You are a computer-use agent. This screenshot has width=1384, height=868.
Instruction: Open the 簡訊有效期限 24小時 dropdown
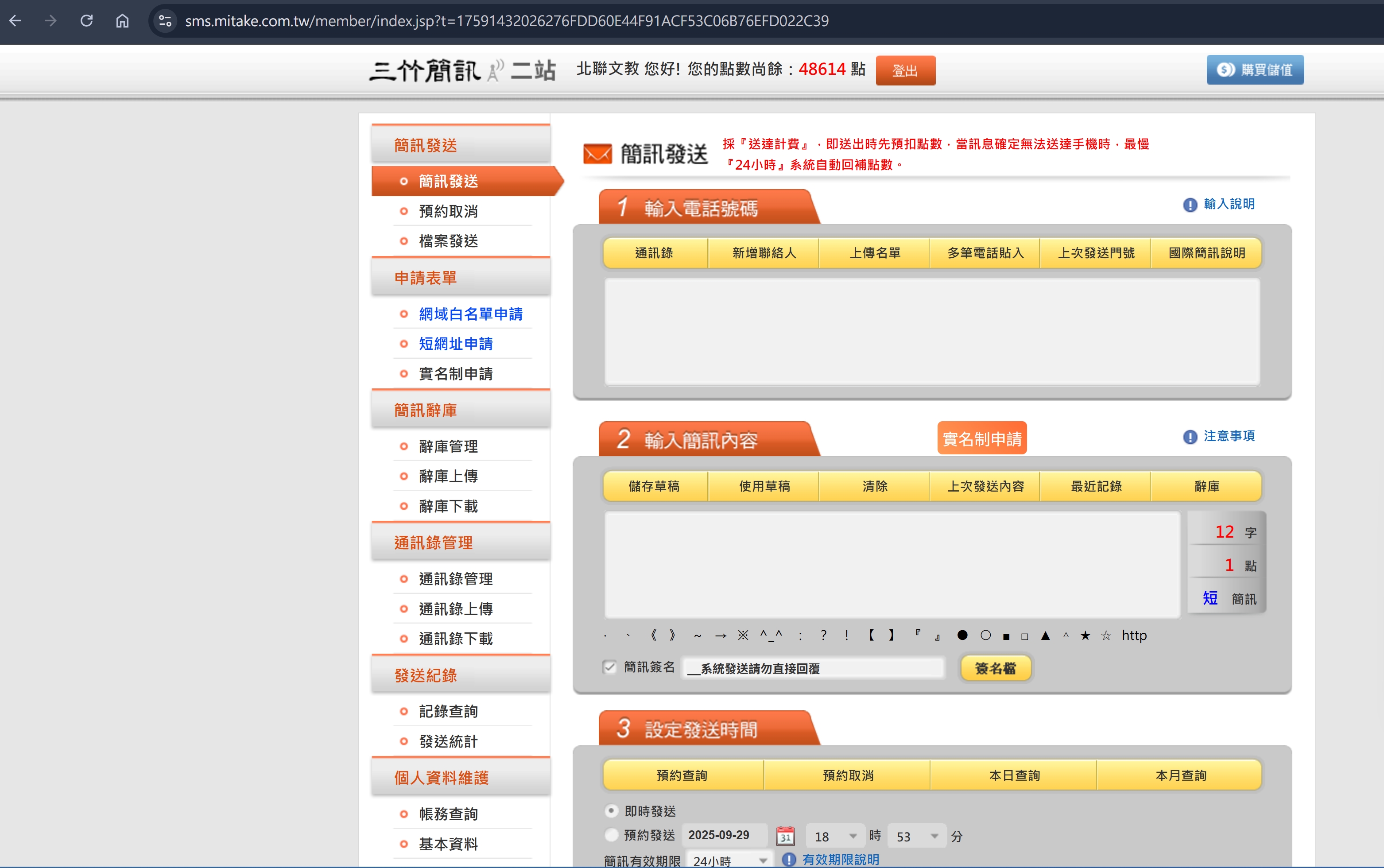coord(730,860)
